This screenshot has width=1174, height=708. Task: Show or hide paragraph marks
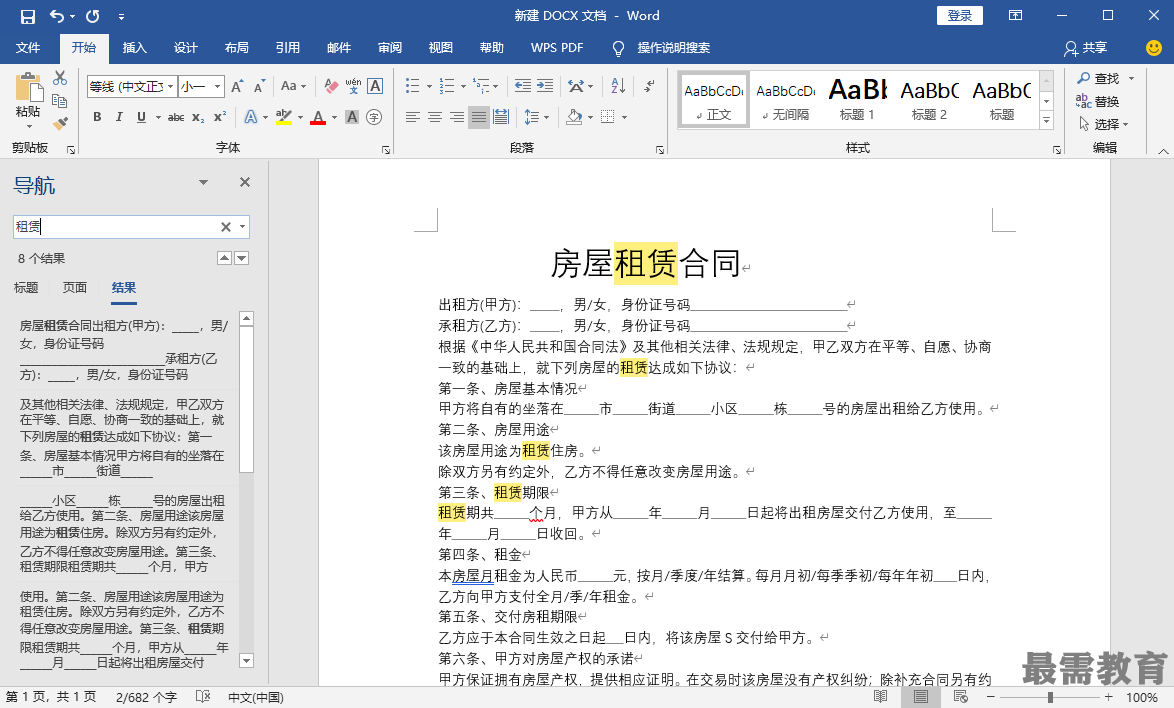[649, 86]
